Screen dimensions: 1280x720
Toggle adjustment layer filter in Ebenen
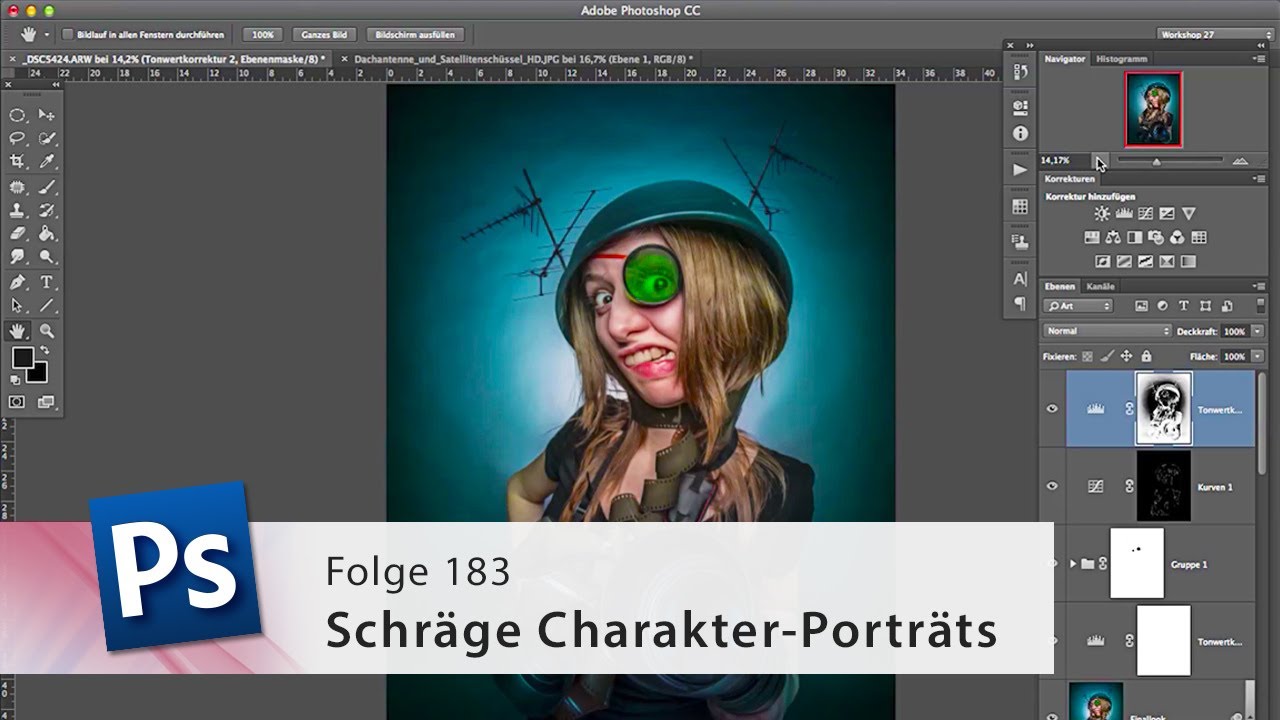(1163, 306)
